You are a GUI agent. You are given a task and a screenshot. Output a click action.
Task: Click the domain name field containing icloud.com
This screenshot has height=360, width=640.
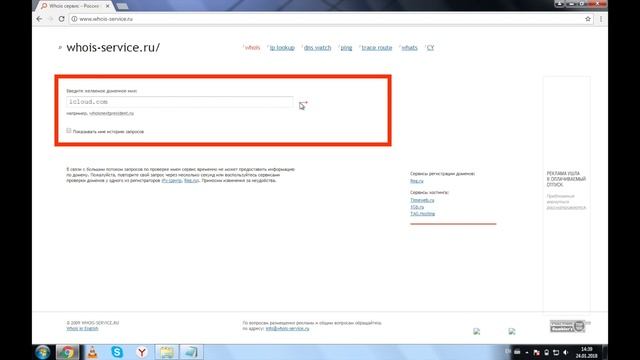coord(180,102)
